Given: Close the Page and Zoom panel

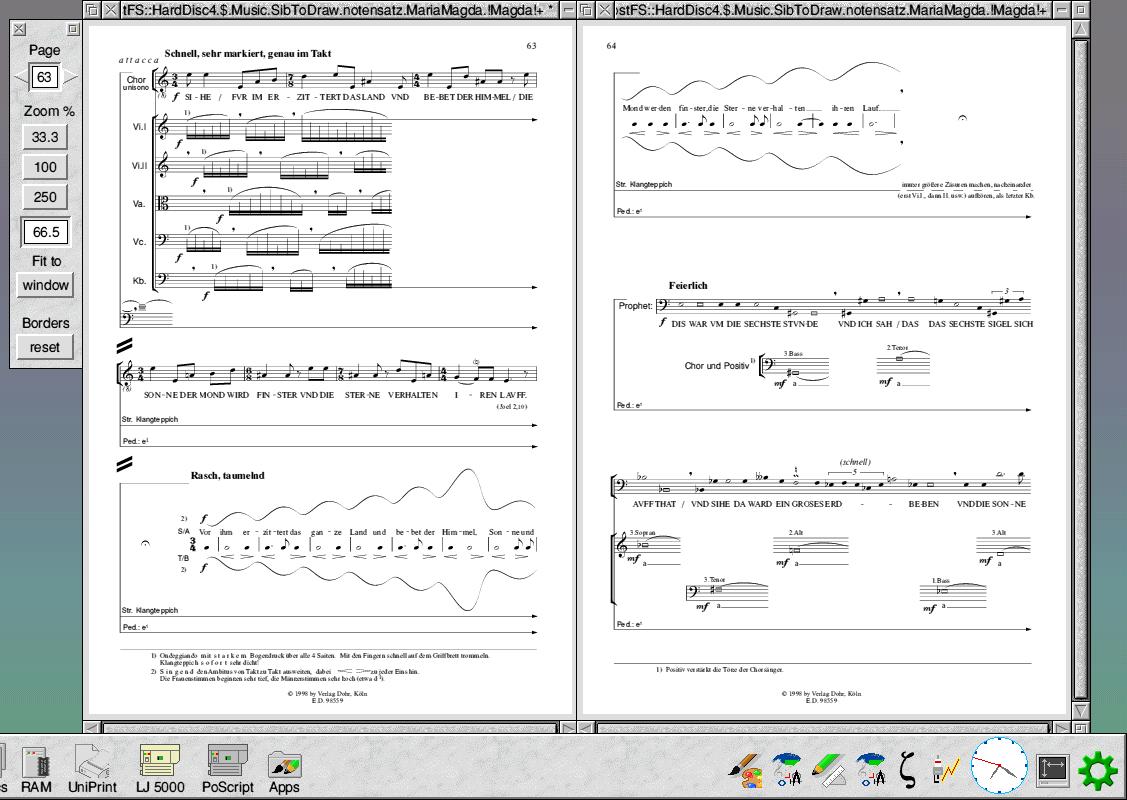Looking at the screenshot, I should point(19,29).
